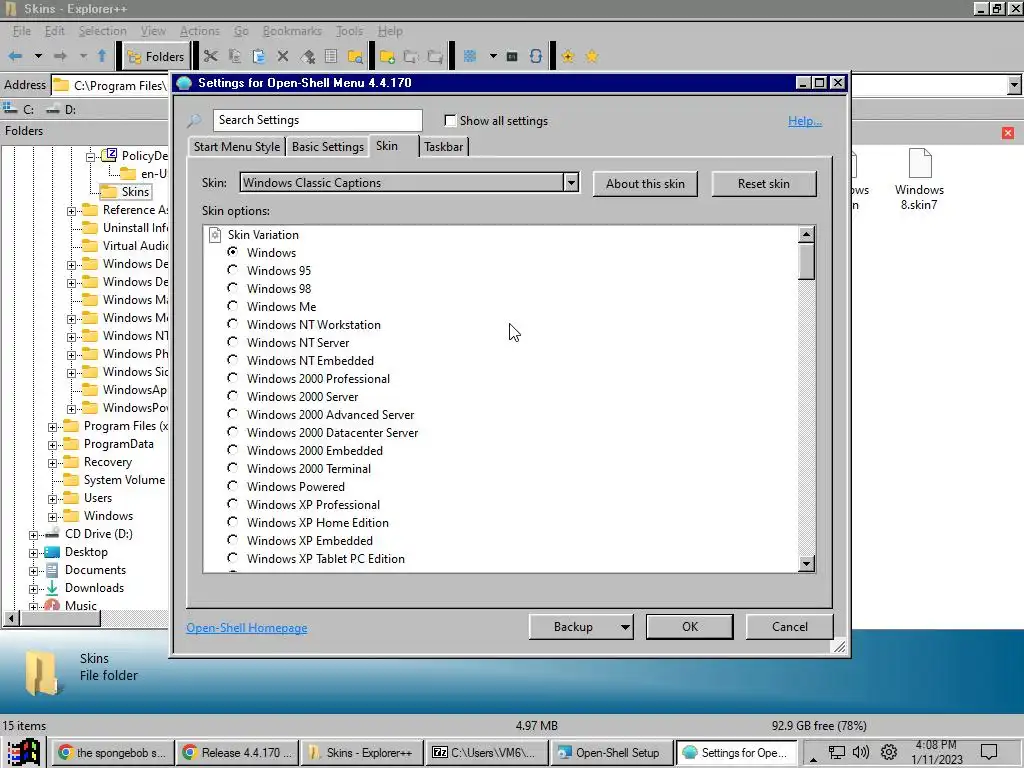Click the C: drive icon in drives bar
1024x768 pixels.
point(18,109)
